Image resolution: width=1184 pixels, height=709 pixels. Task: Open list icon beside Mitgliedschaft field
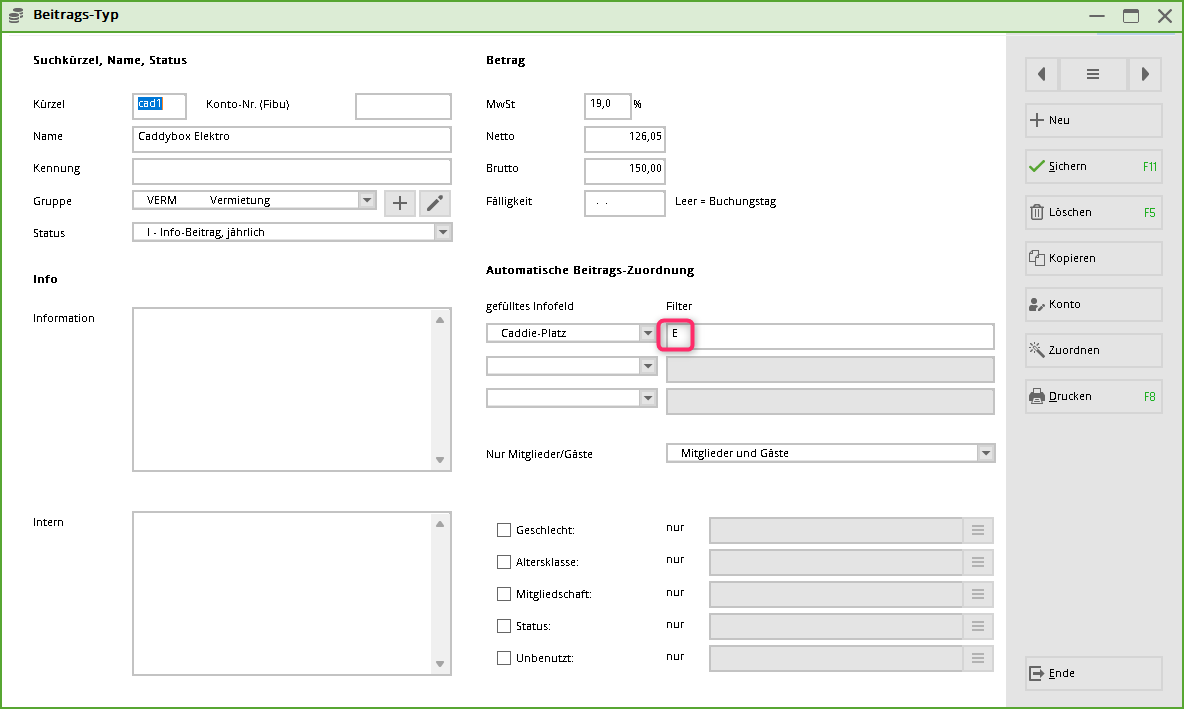click(978, 594)
